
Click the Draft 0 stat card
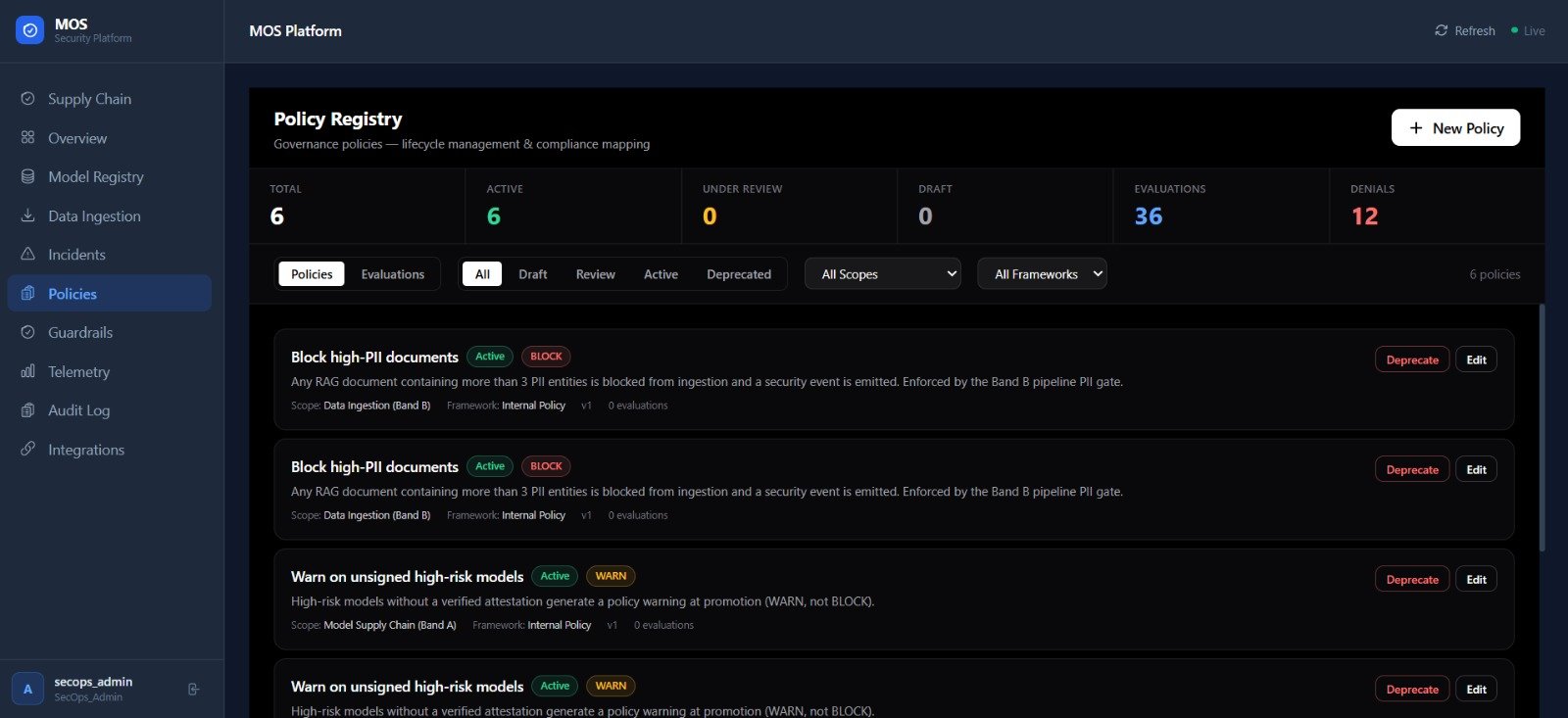point(1005,206)
